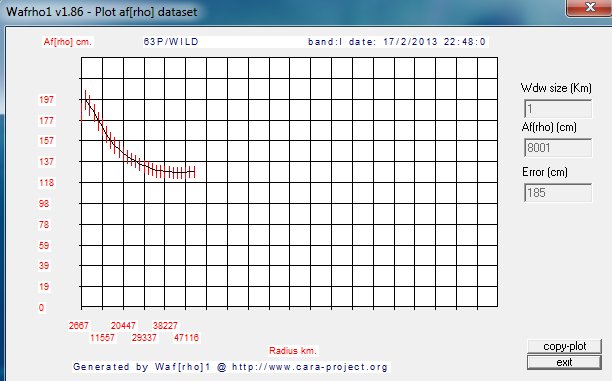Click the band and date header text
The image size is (612, 381).
point(397,42)
